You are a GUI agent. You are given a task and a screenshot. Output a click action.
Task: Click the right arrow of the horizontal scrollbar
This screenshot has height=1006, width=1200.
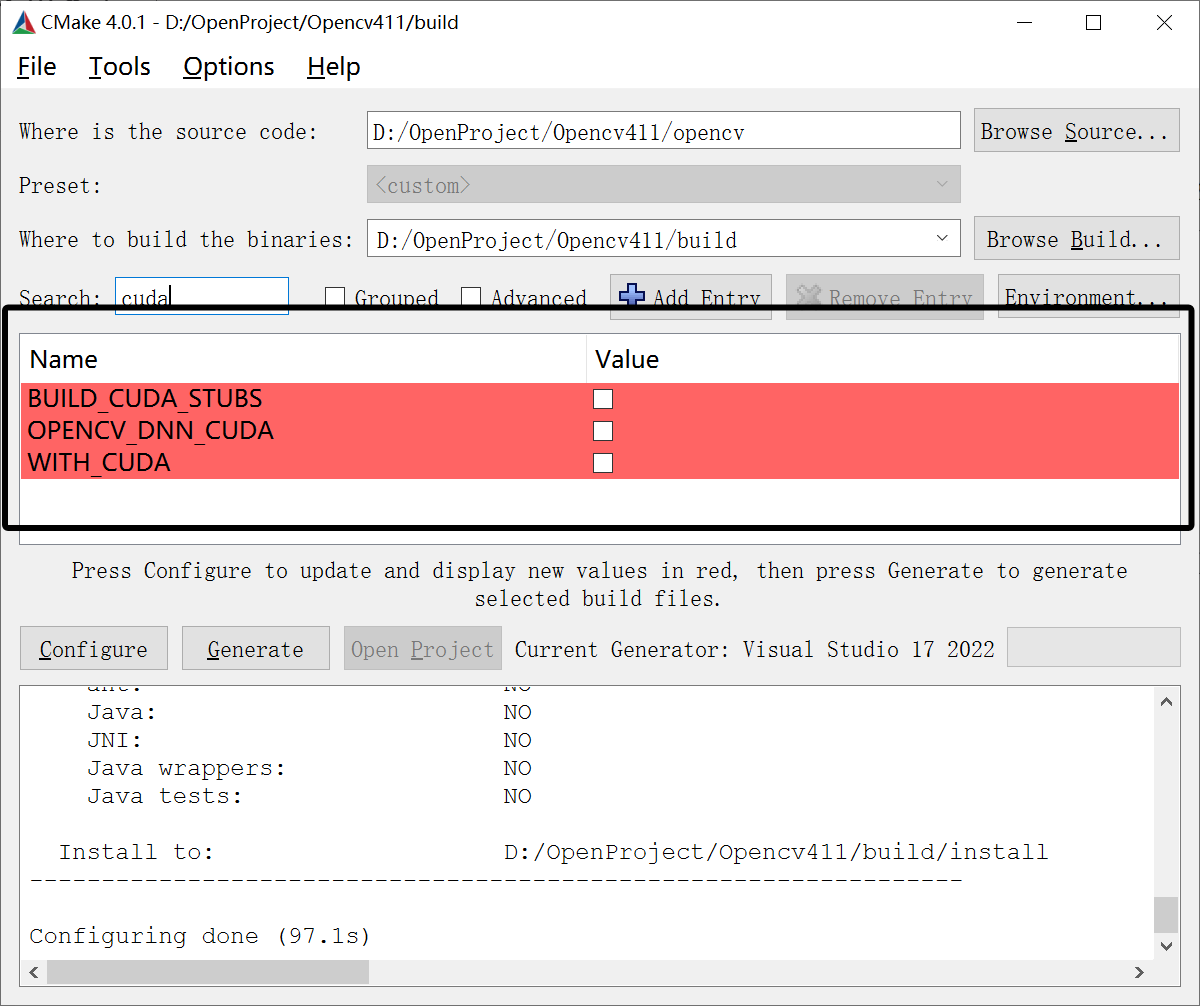tap(1141, 971)
